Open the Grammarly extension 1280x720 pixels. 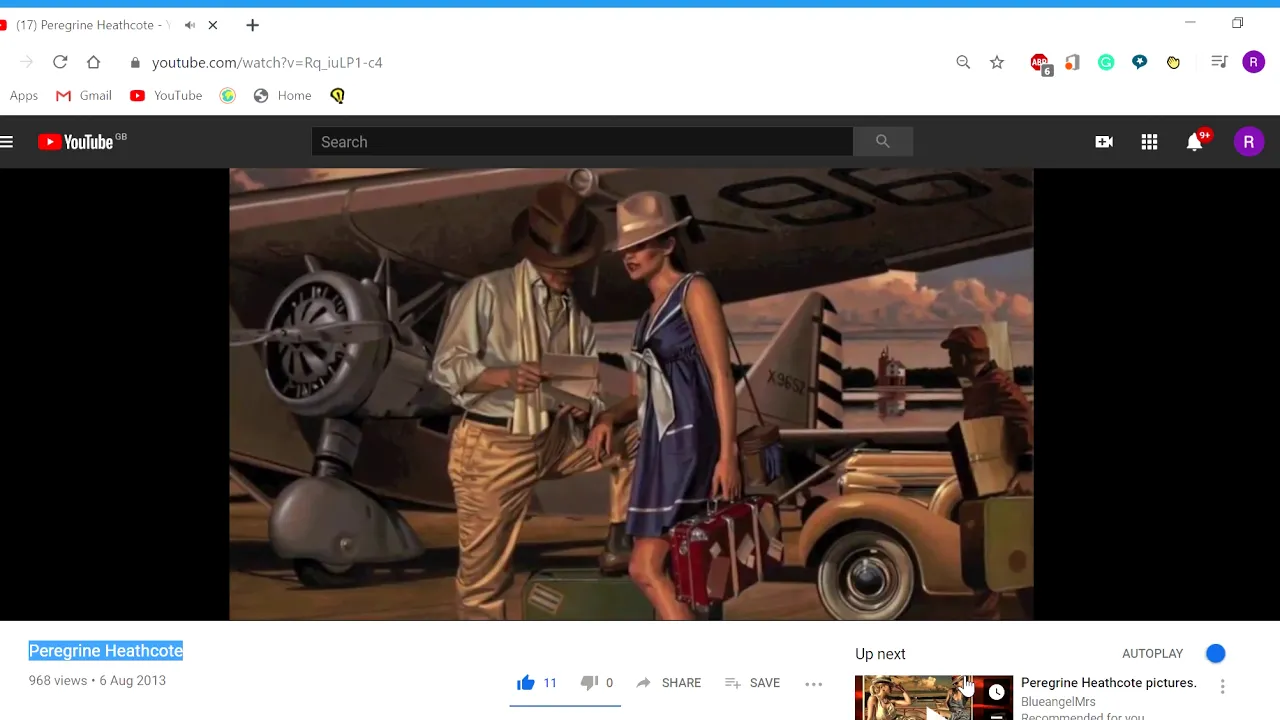pyautogui.click(x=1106, y=62)
